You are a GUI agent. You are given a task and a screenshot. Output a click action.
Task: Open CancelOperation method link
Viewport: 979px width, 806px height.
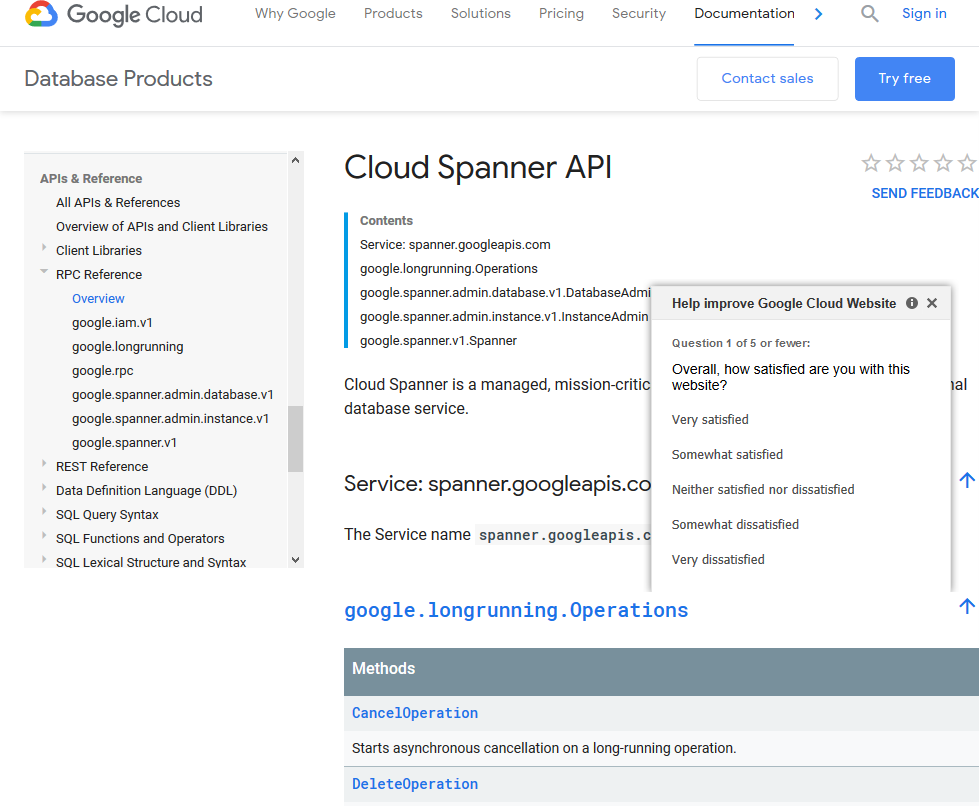click(x=415, y=713)
